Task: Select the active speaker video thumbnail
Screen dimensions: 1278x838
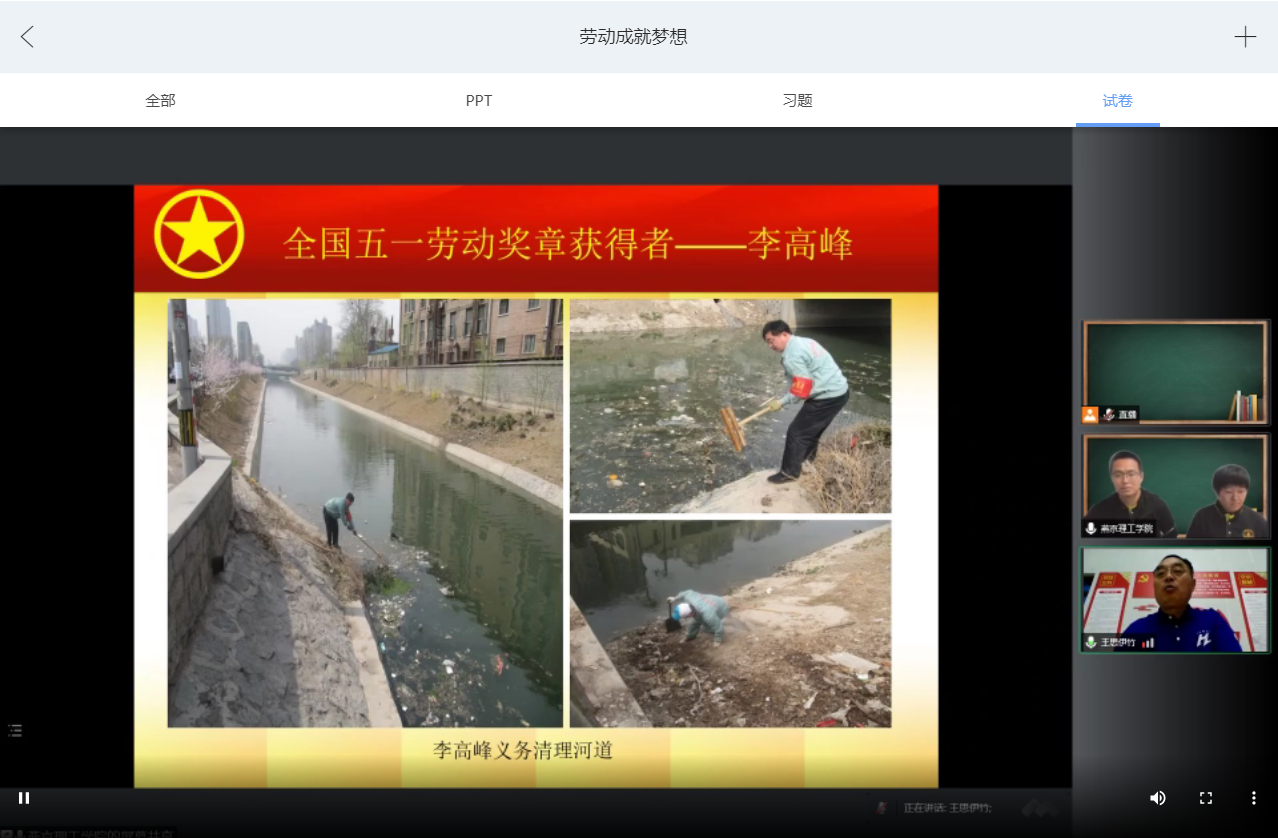Action: pyautogui.click(x=1175, y=598)
